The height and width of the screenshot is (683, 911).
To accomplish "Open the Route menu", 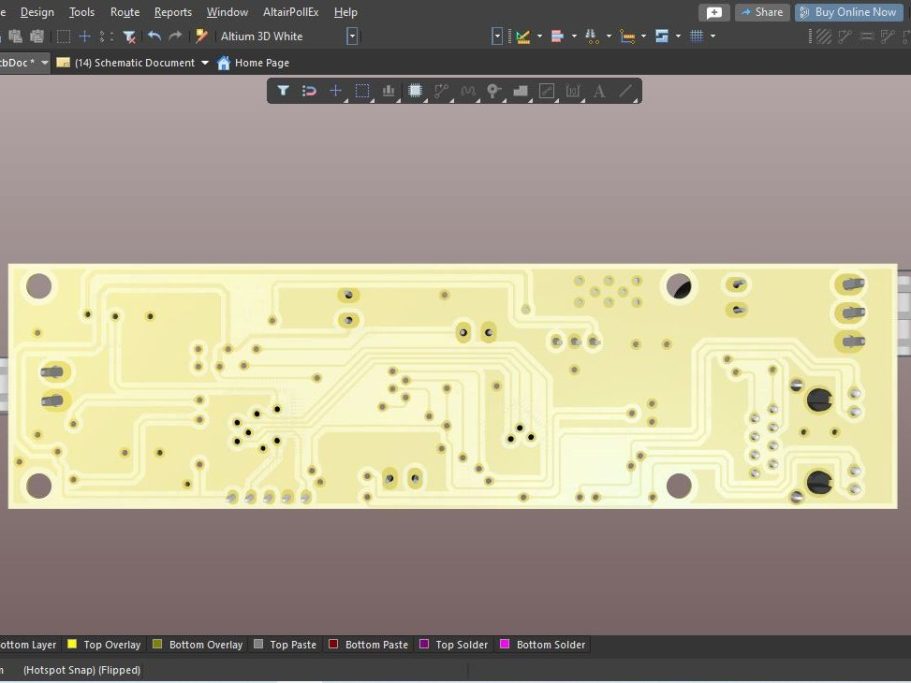I will pos(125,12).
